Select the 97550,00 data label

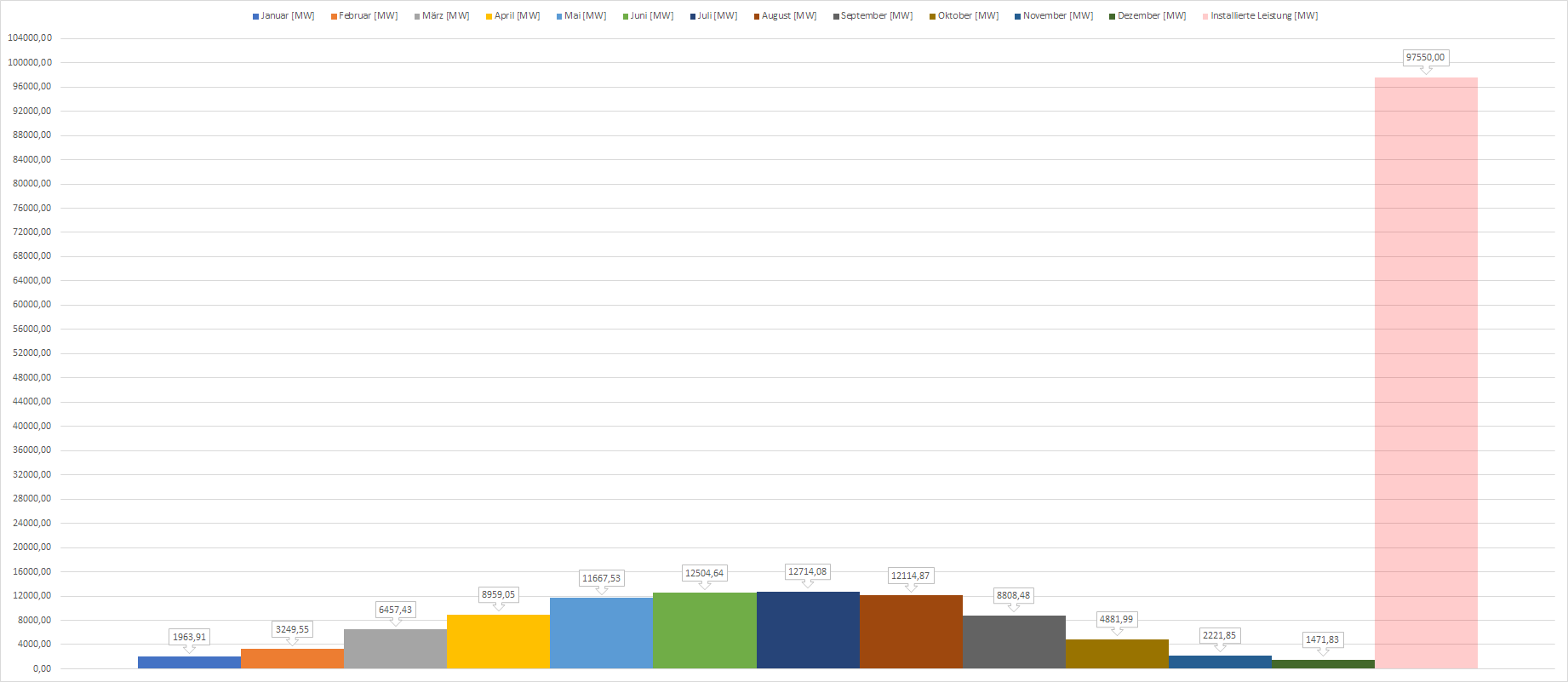tap(1425, 57)
